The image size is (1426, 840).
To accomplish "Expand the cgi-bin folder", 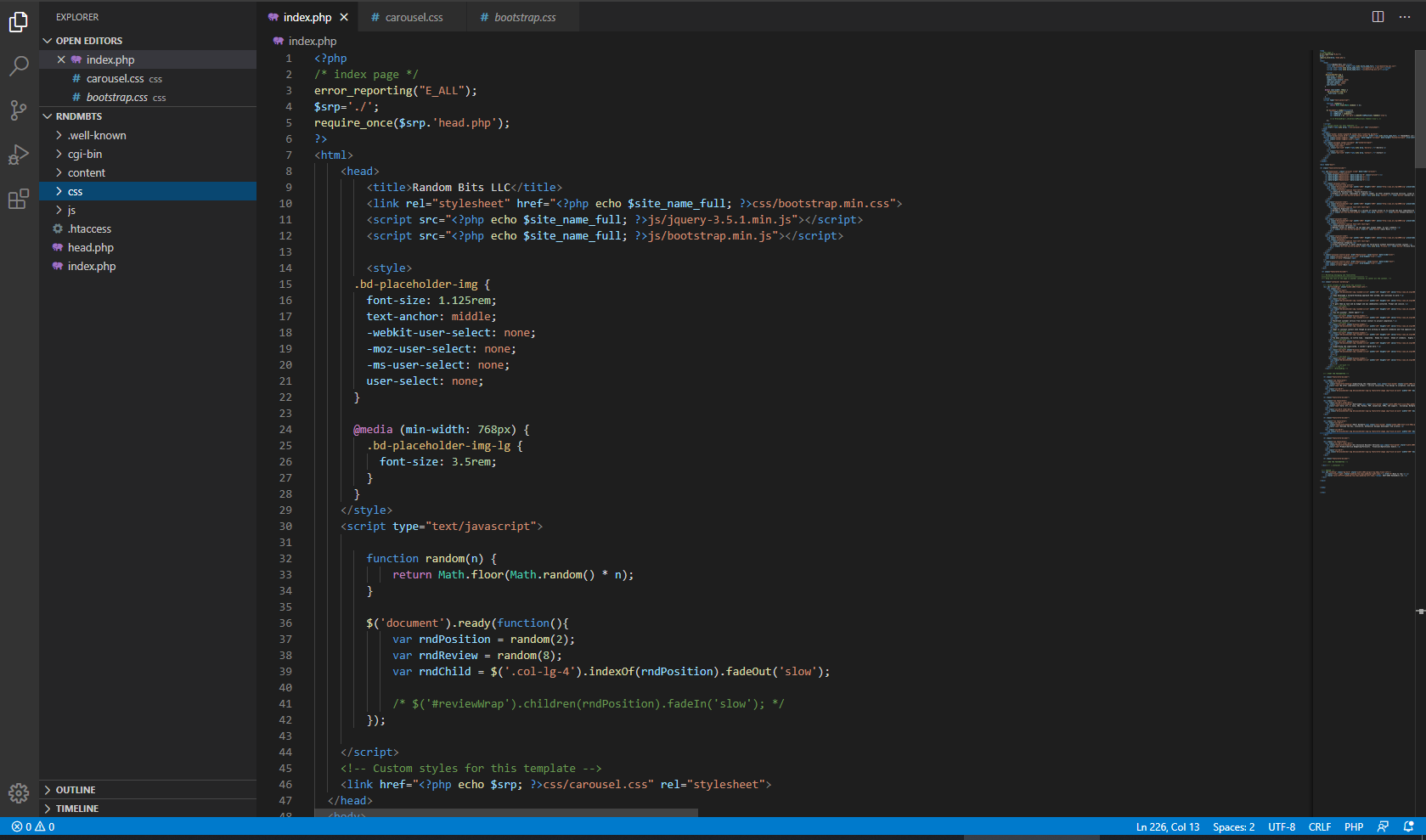I will [148, 154].
